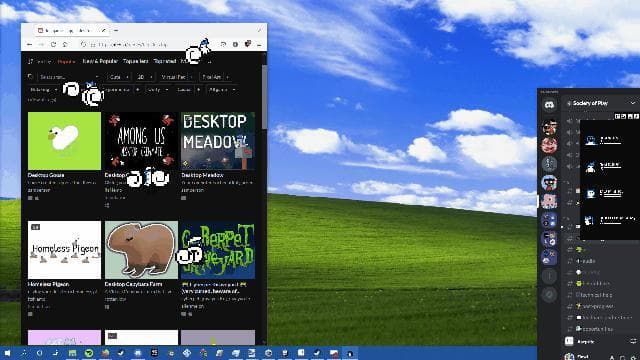Click the Discord add server plus icon
The width and height of the screenshot is (640, 360).
[x=549, y=276]
